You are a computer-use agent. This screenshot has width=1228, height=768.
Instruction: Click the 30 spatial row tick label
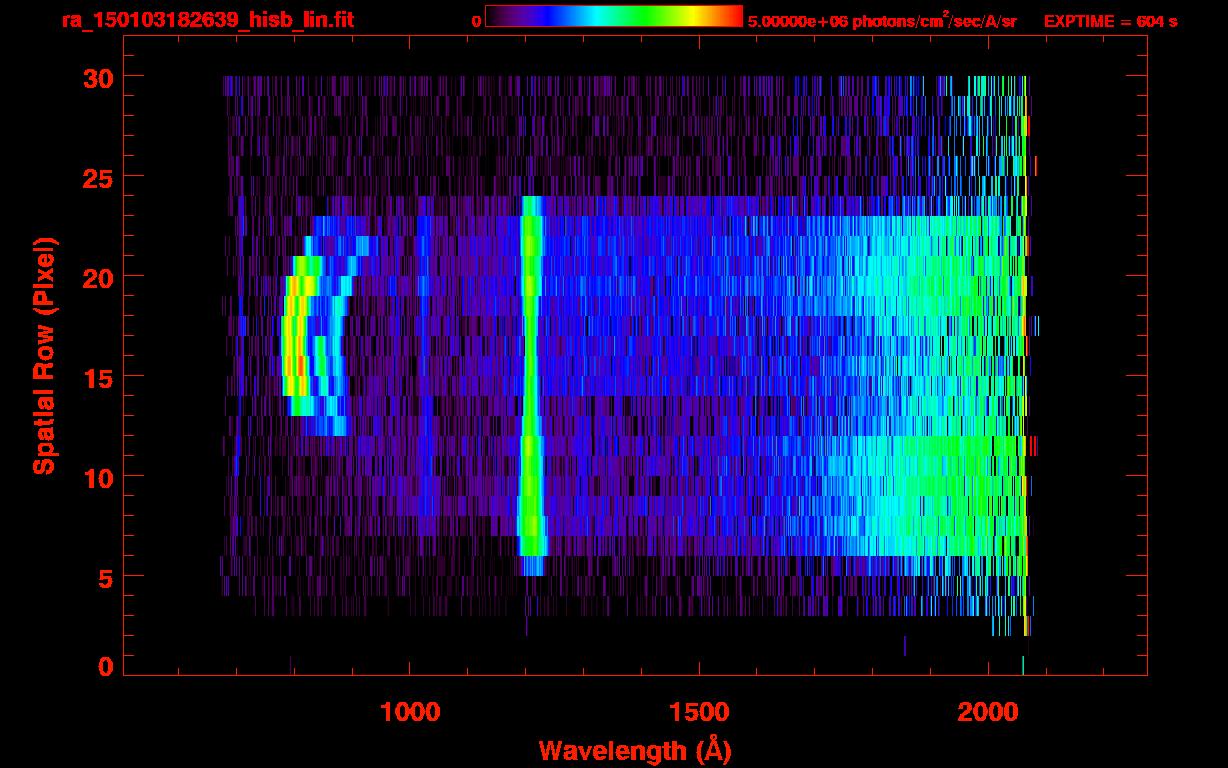click(97, 77)
